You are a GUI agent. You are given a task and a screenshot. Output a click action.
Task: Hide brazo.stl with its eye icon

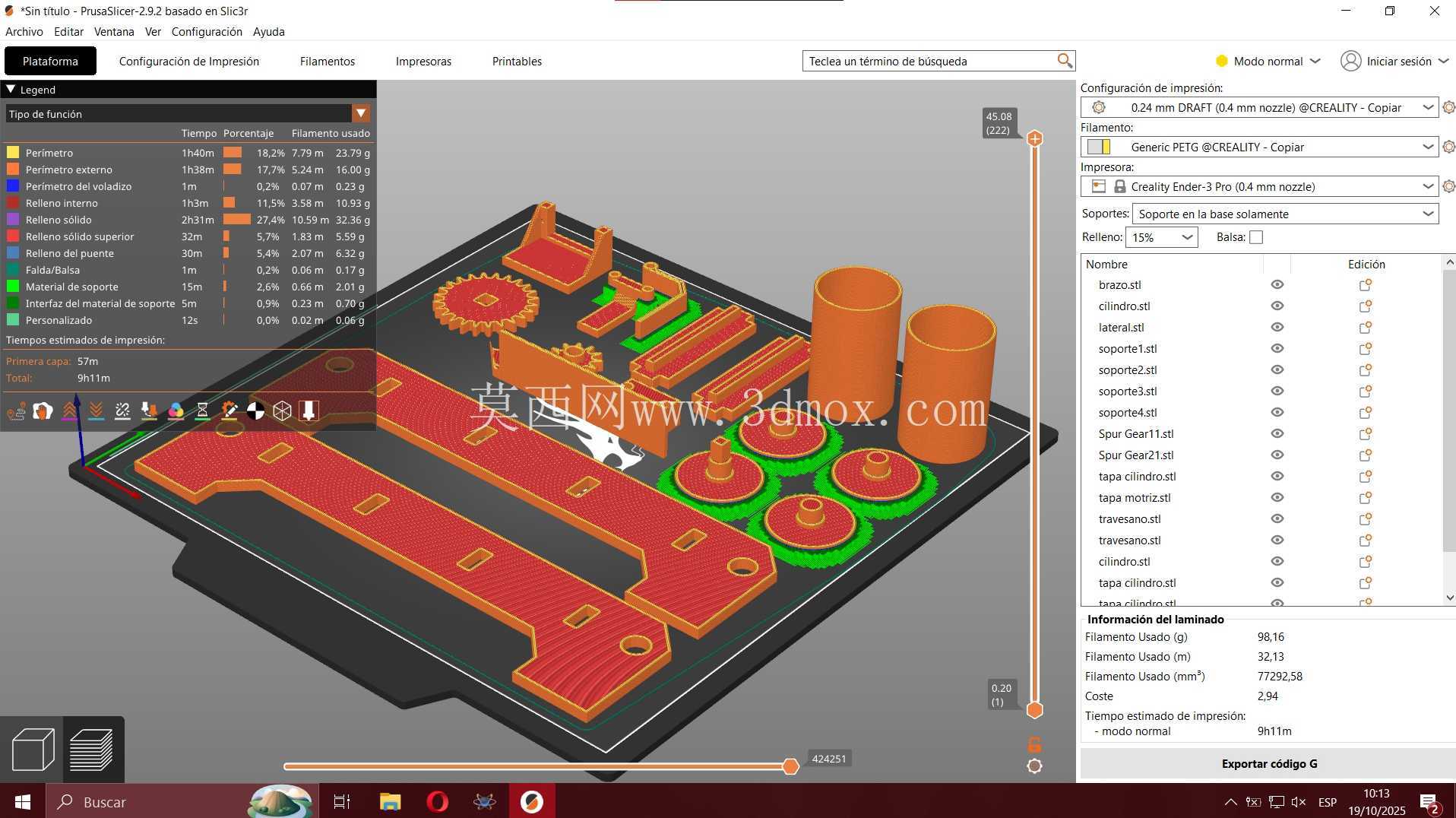pos(1277,285)
